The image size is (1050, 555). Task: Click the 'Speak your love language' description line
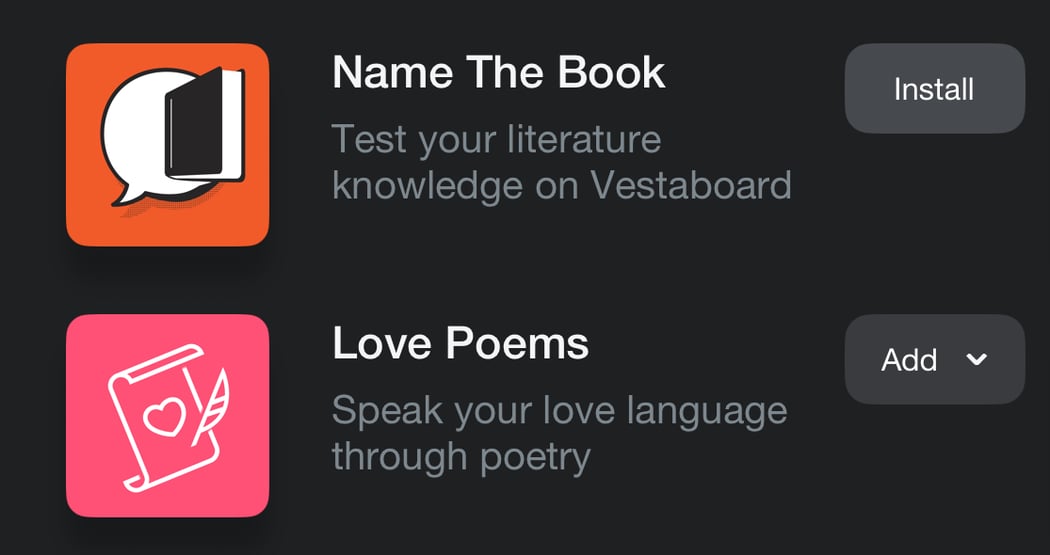(x=559, y=410)
